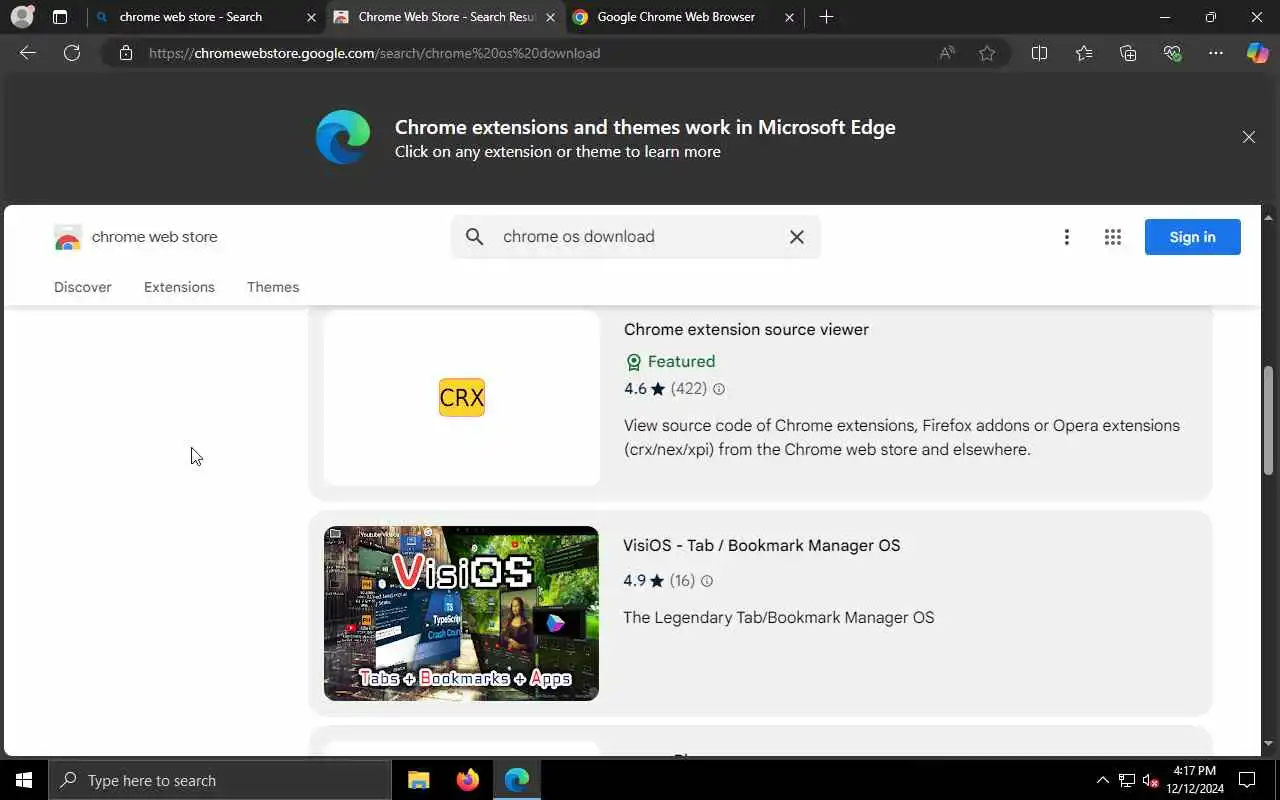
Task: Expand the system tray hidden icons chevron
Action: [x=1103, y=780]
